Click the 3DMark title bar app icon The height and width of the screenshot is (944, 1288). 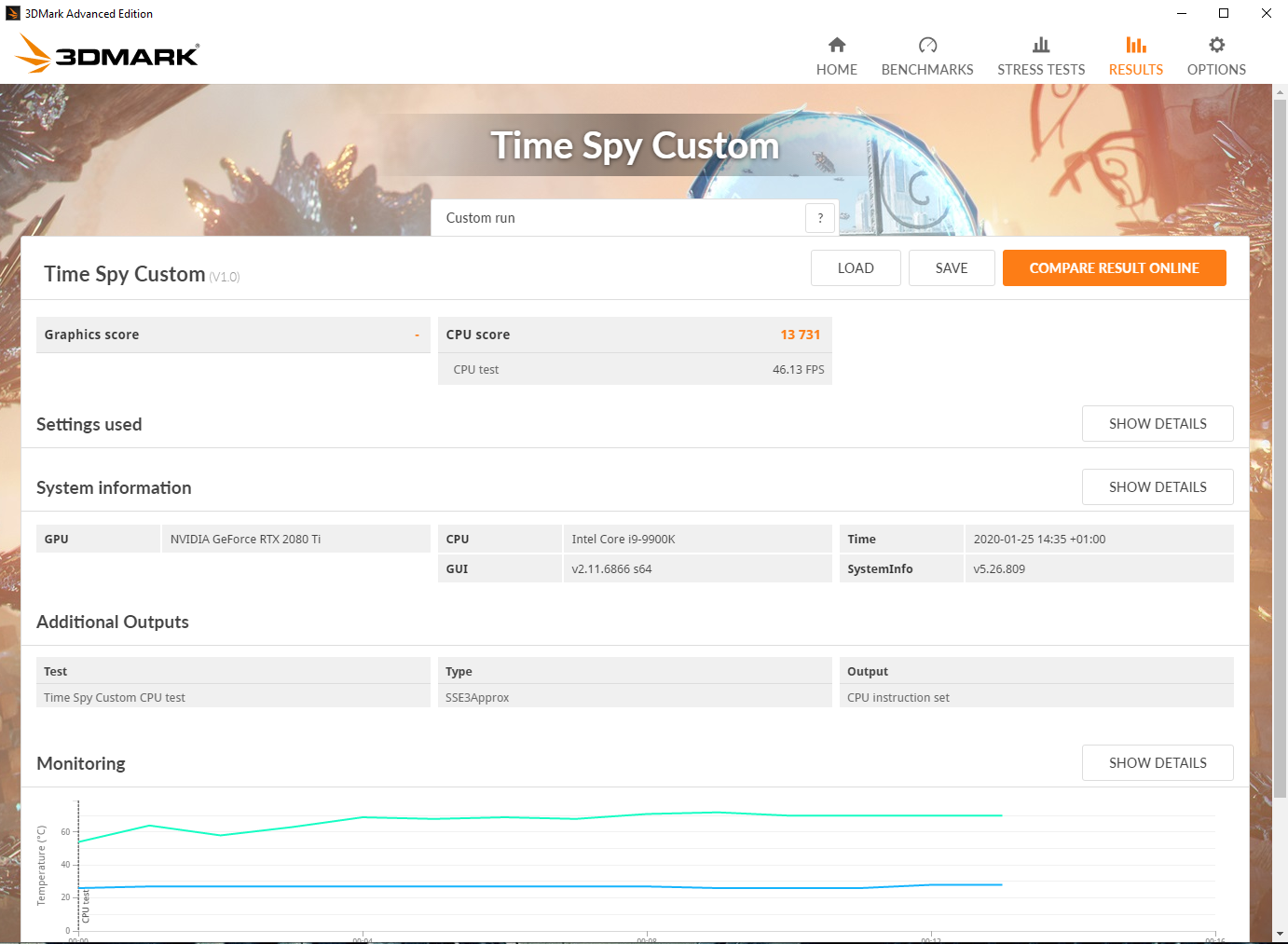coord(13,13)
